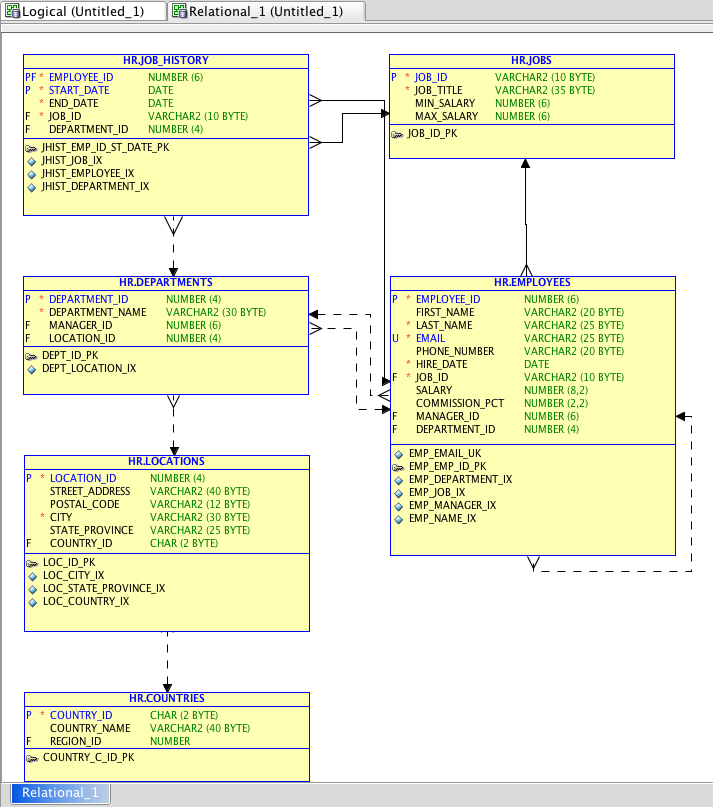Select the DEPT_LOCATION_IX index label
This screenshot has width=713, height=807.
tap(89, 368)
